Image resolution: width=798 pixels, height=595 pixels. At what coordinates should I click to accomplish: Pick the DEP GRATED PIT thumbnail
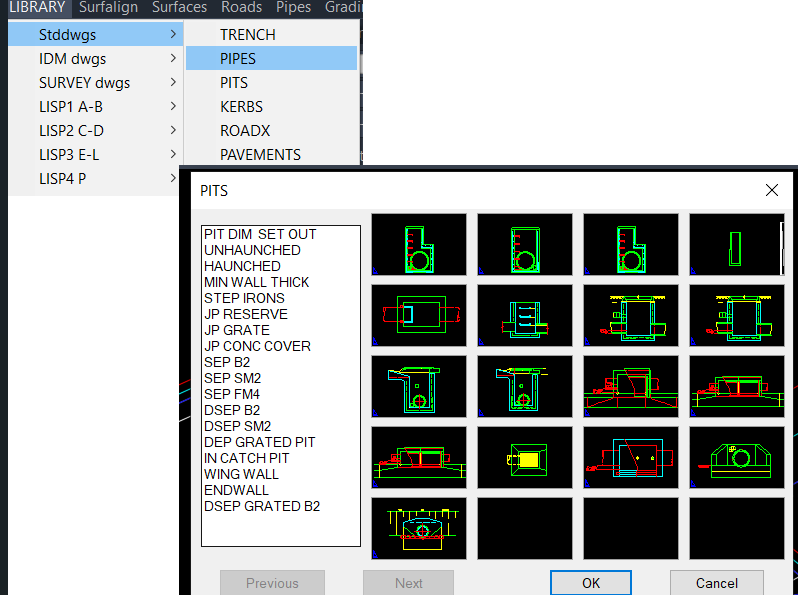coord(525,458)
